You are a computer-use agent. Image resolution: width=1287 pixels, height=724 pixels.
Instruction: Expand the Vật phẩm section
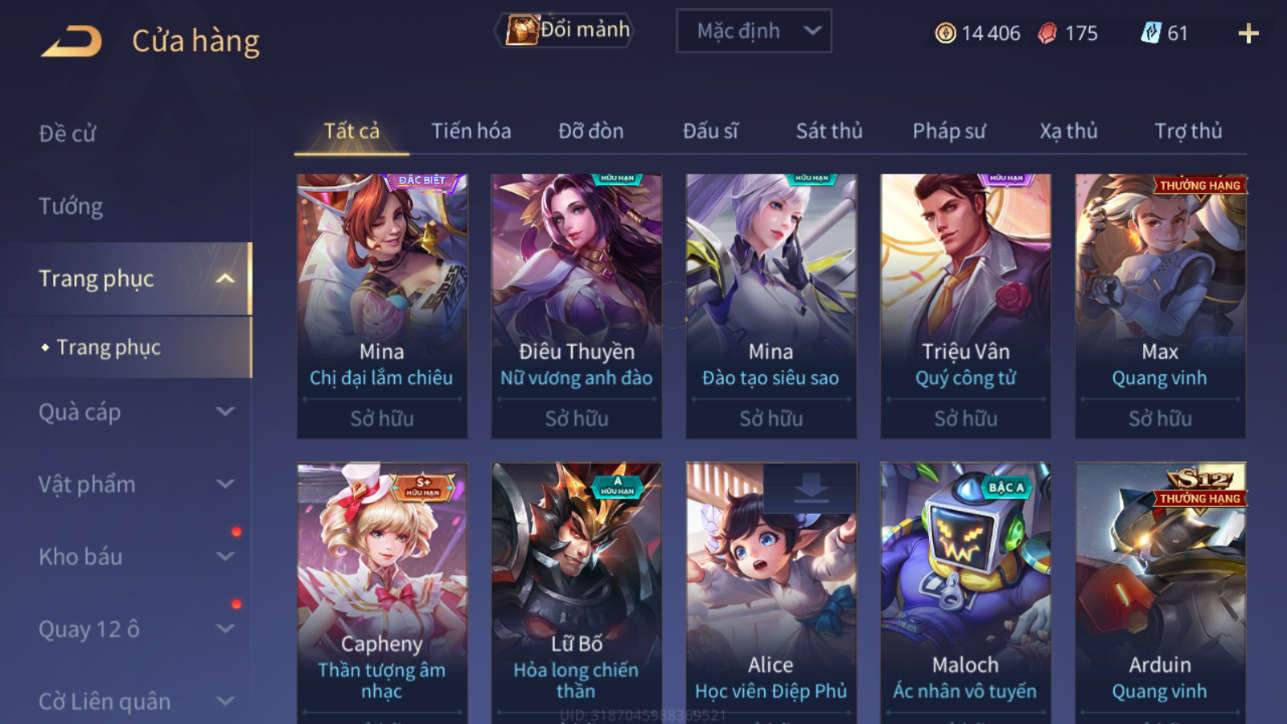tap(225, 484)
